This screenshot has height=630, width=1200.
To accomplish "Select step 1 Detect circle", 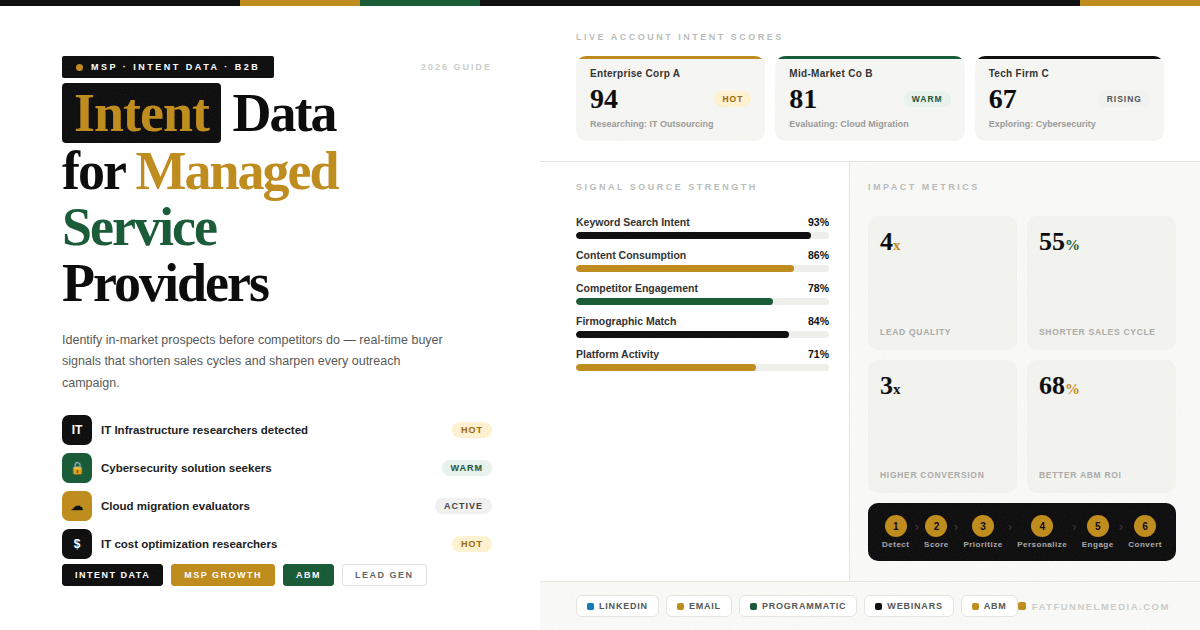I will 896,526.
